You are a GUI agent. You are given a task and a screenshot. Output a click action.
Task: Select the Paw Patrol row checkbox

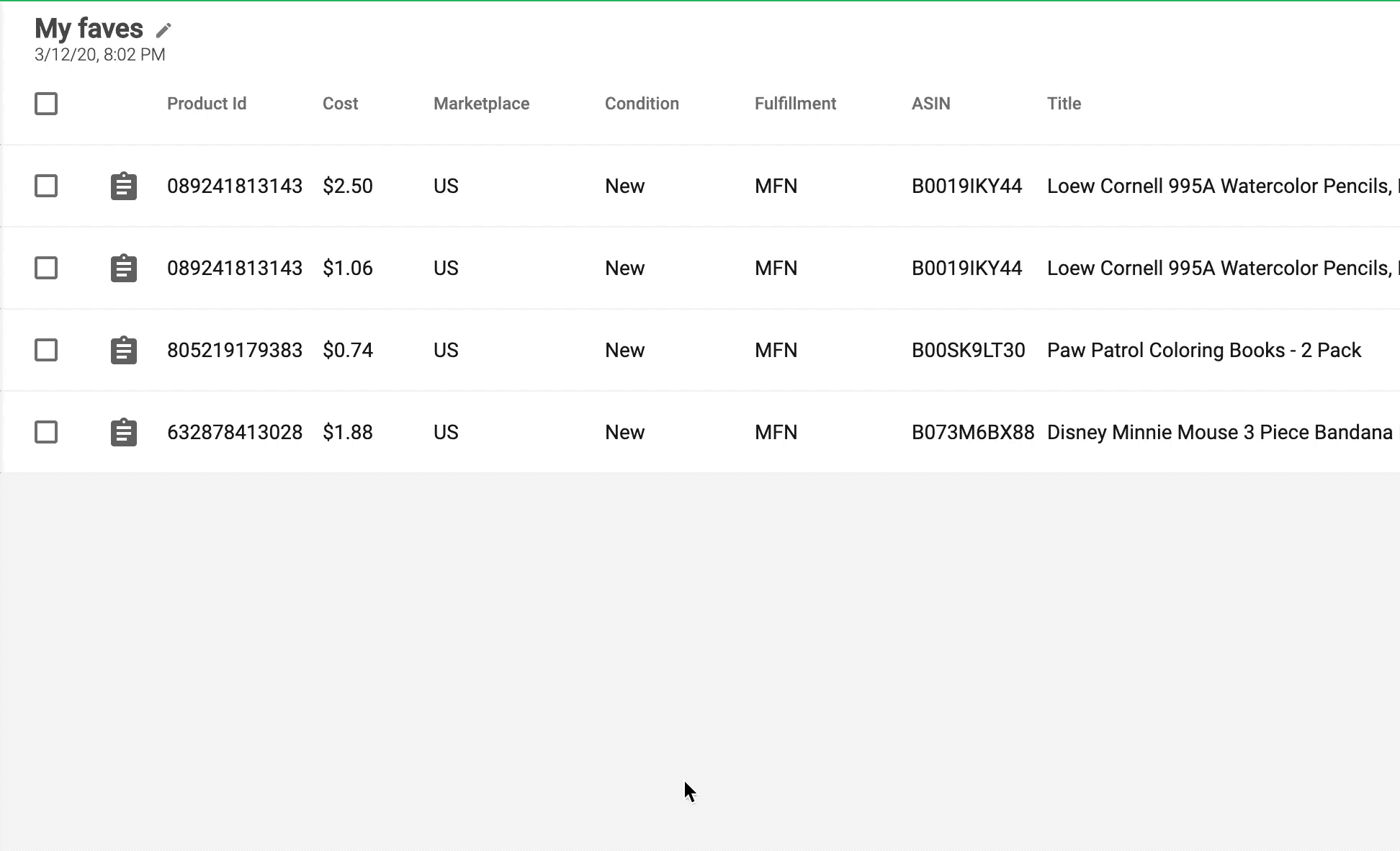46,350
